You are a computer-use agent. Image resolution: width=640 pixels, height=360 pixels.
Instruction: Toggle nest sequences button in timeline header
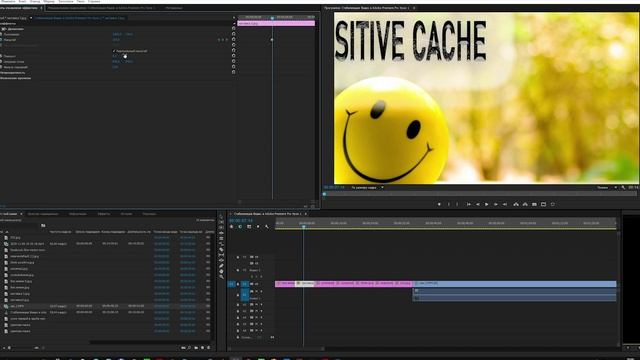(231, 227)
